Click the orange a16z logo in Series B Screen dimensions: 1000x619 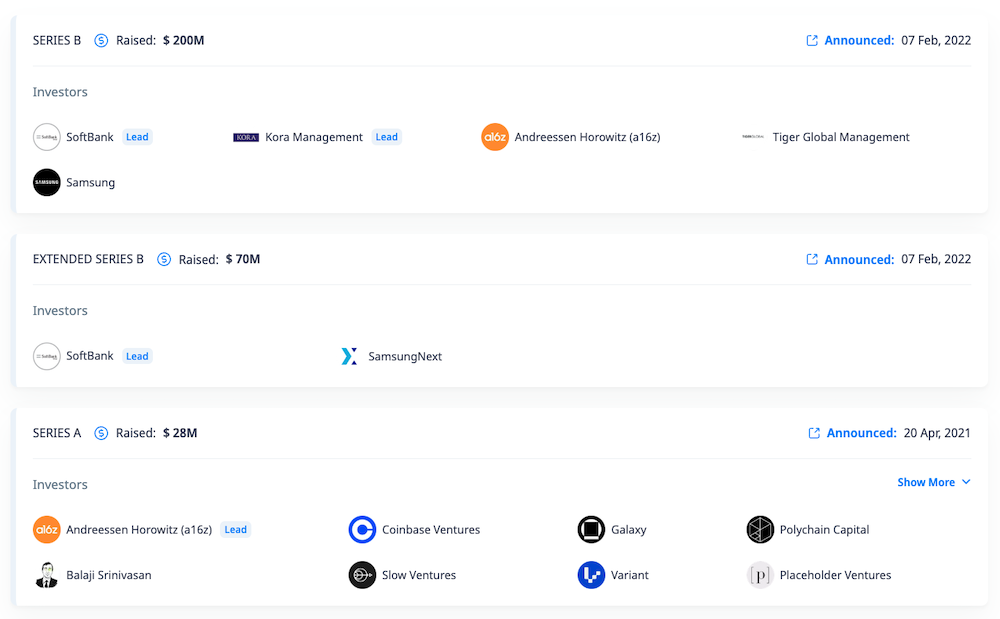point(495,137)
